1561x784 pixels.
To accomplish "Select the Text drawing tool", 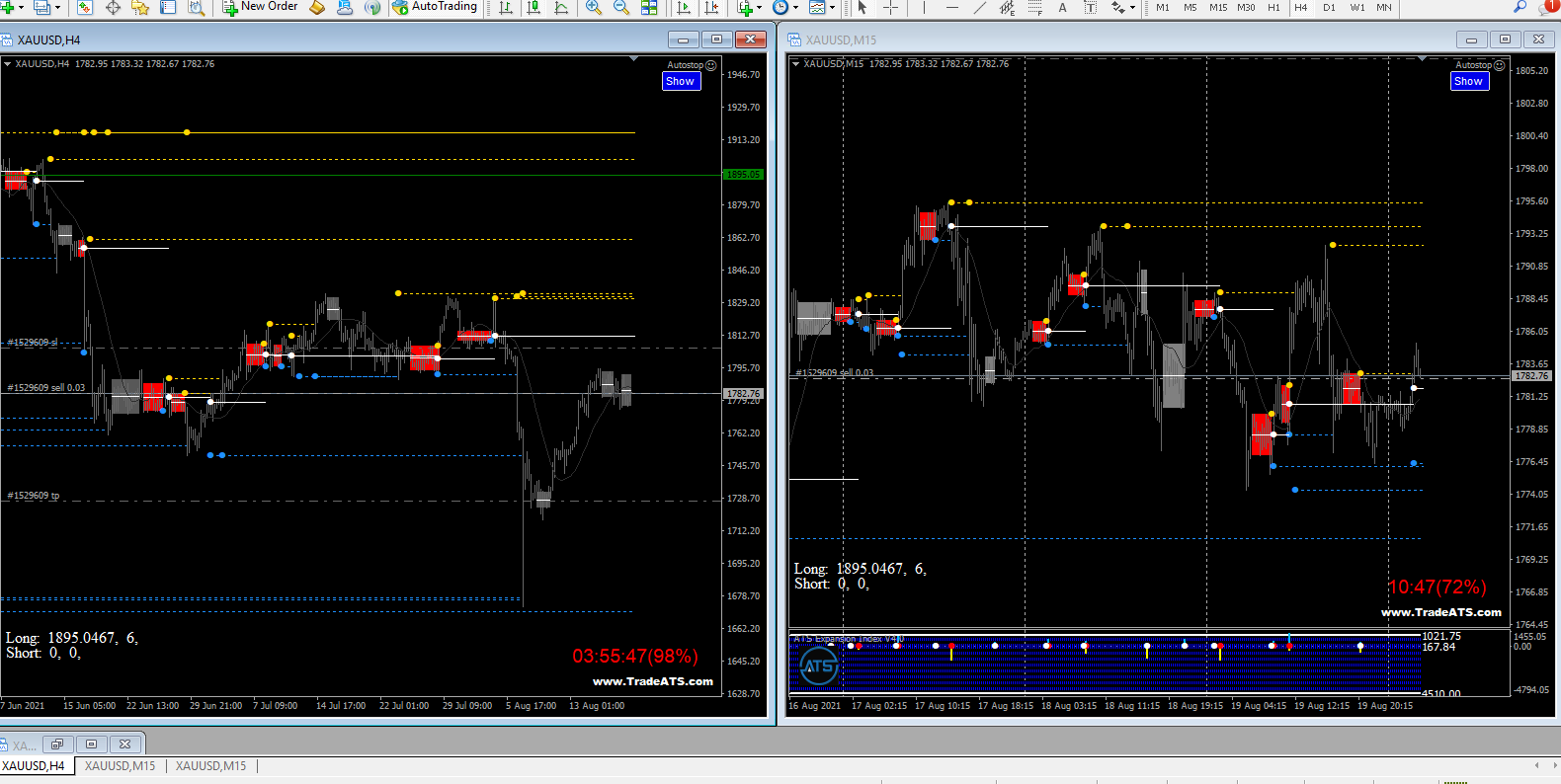I will (1062, 7).
